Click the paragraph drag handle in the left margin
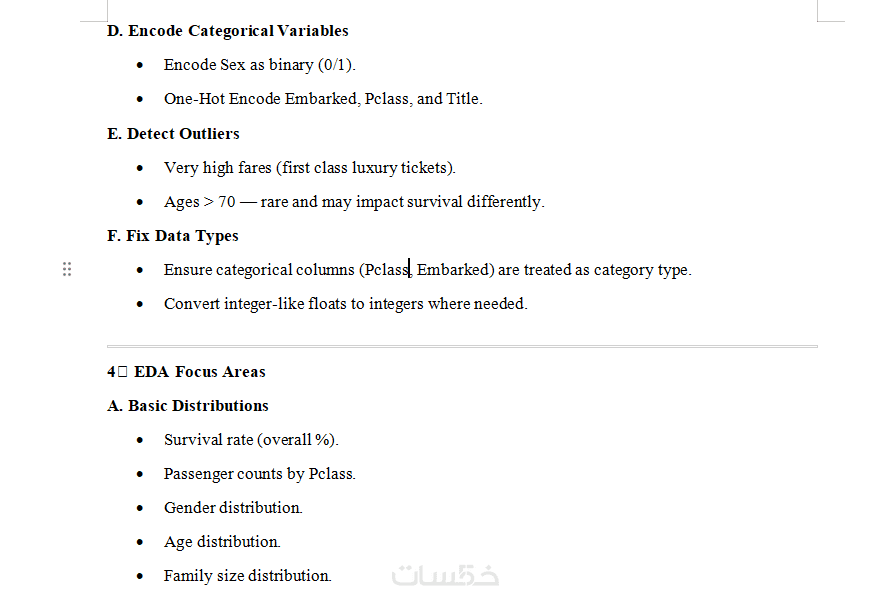Viewport: 891px width, 598px height. (67, 269)
